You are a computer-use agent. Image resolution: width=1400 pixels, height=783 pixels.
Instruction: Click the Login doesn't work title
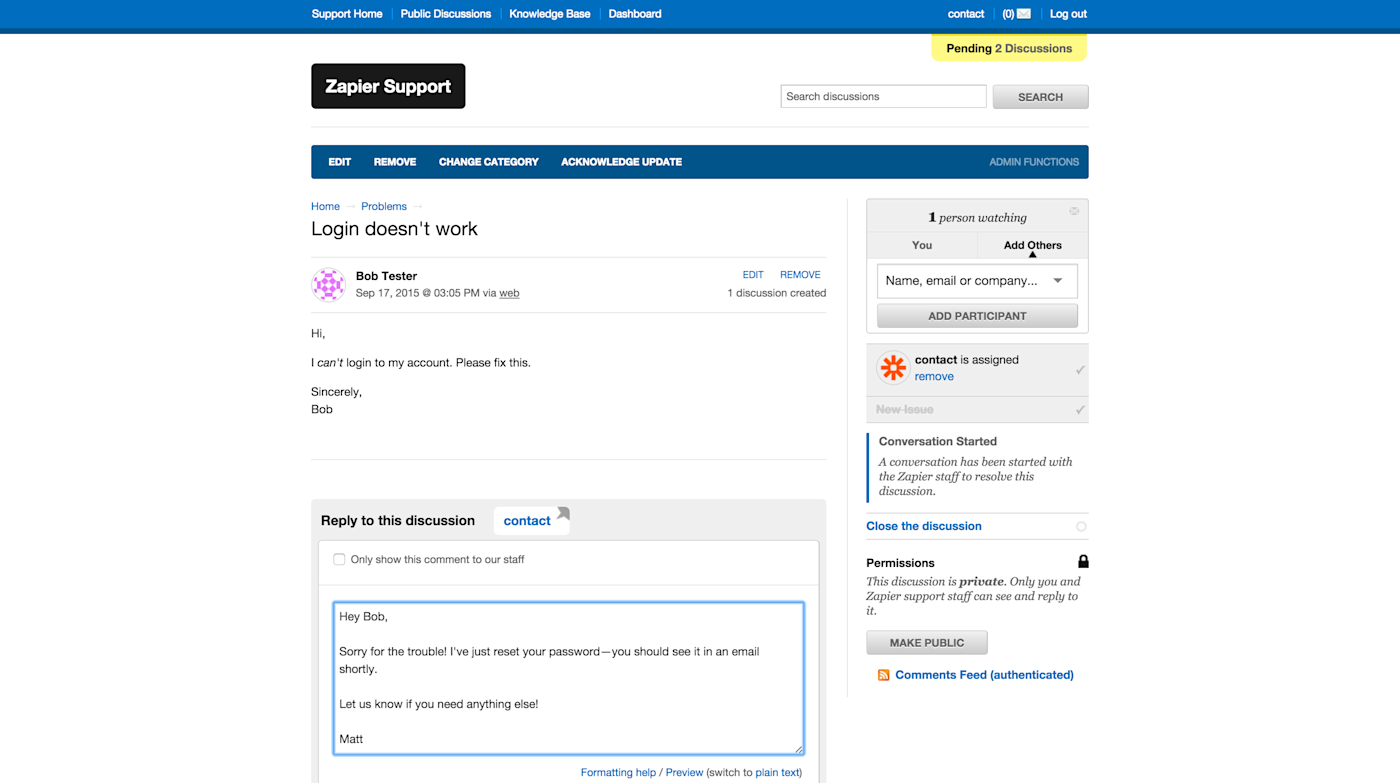point(394,229)
